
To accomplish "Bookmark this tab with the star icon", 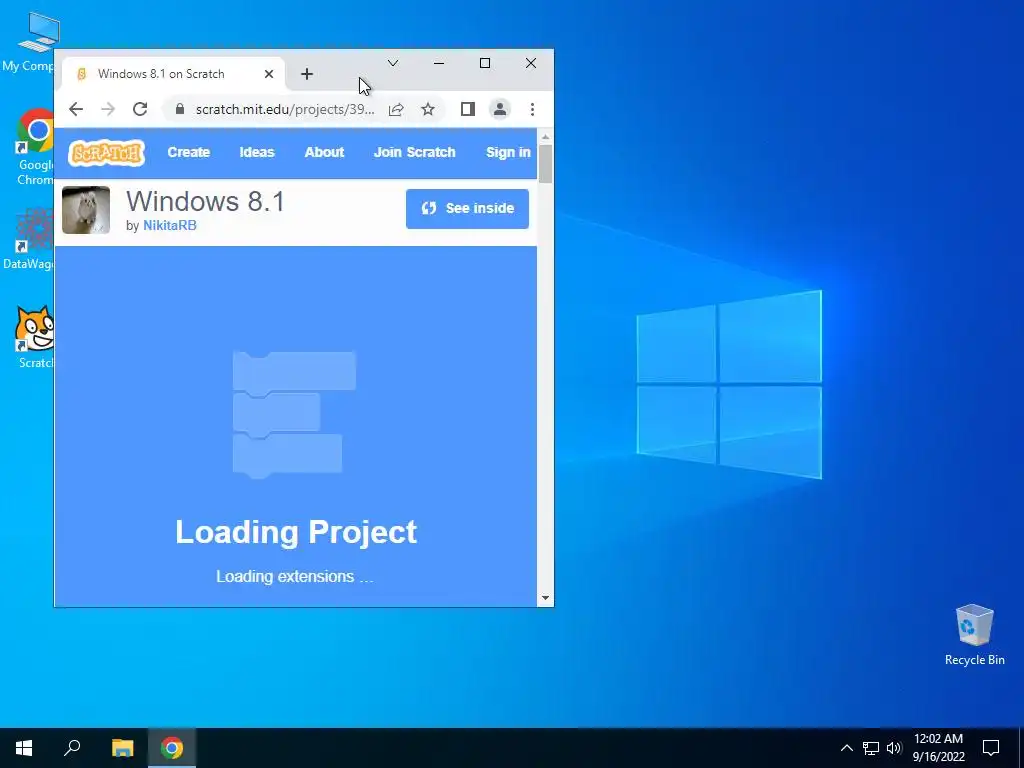I will 428,109.
